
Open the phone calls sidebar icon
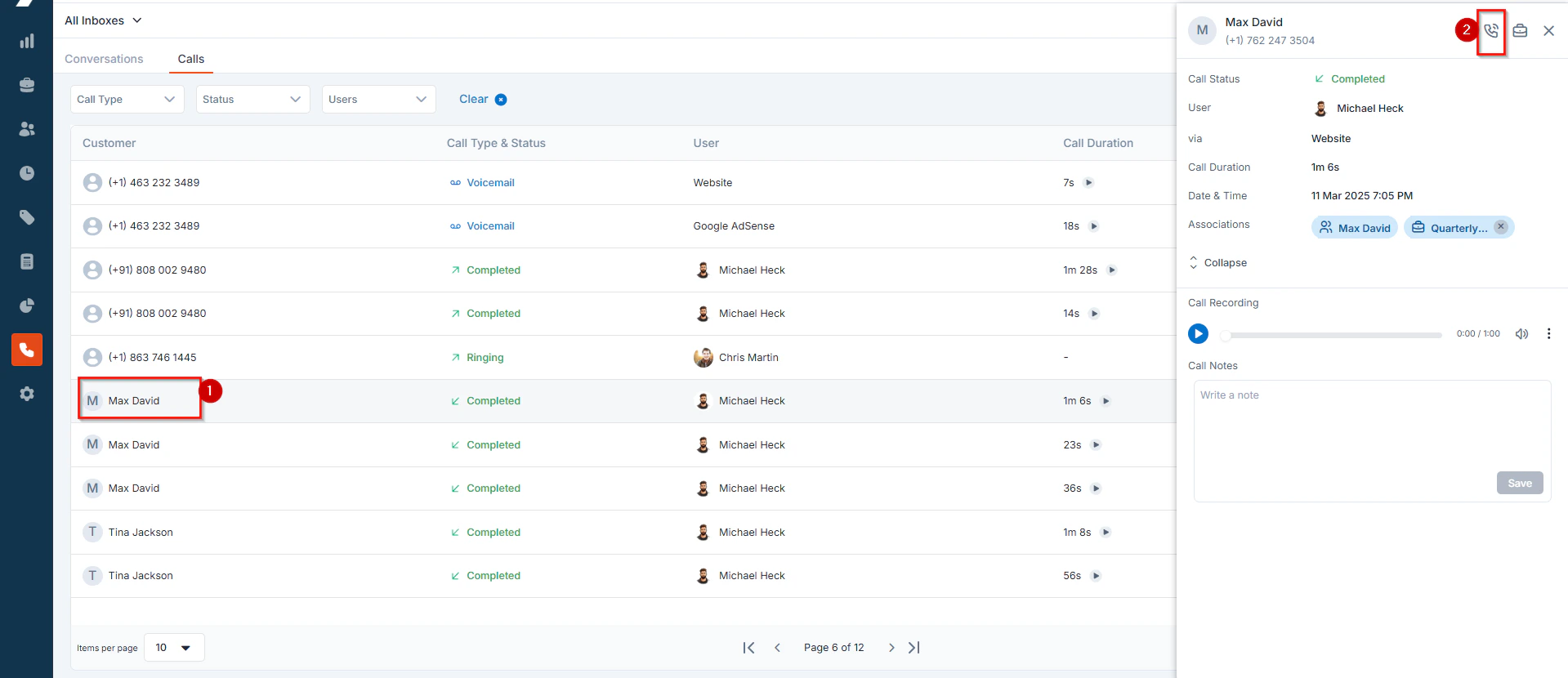click(x=27, y=350)
